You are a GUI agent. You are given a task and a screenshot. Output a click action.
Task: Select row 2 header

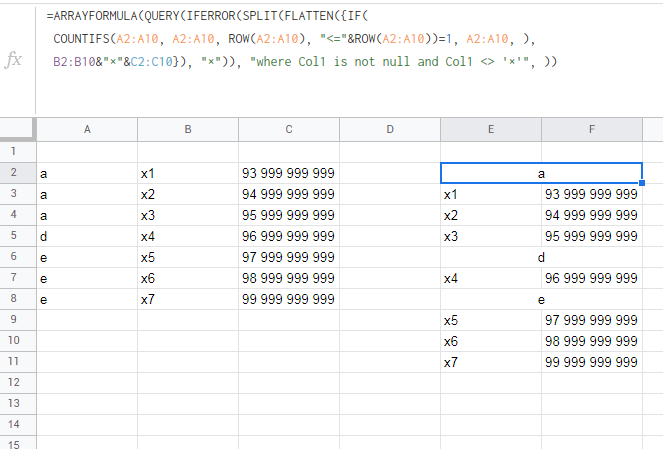pos(18,173)
